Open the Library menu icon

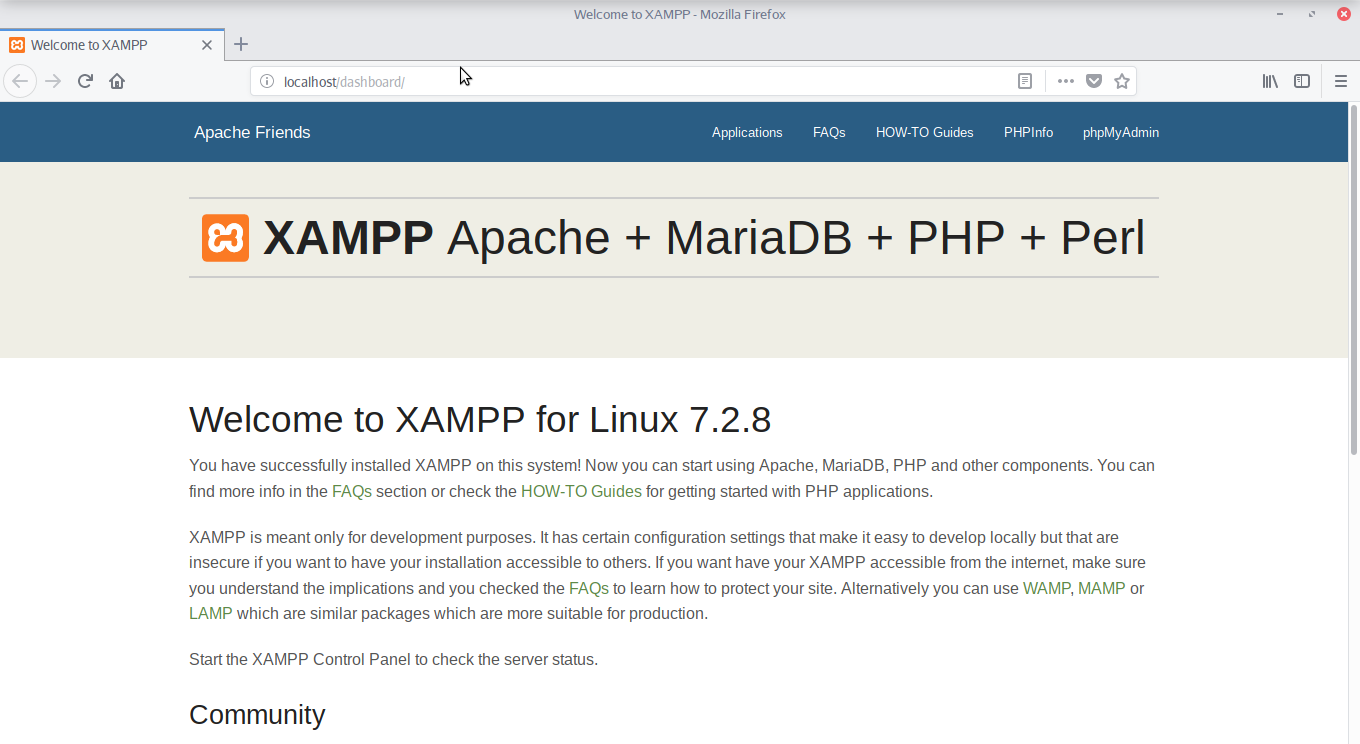tap(1270, 81)
